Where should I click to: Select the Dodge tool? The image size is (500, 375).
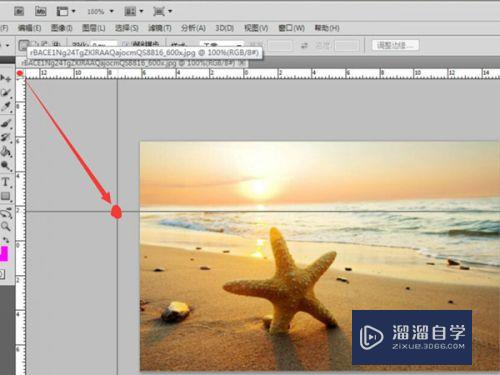coord(6,166)
